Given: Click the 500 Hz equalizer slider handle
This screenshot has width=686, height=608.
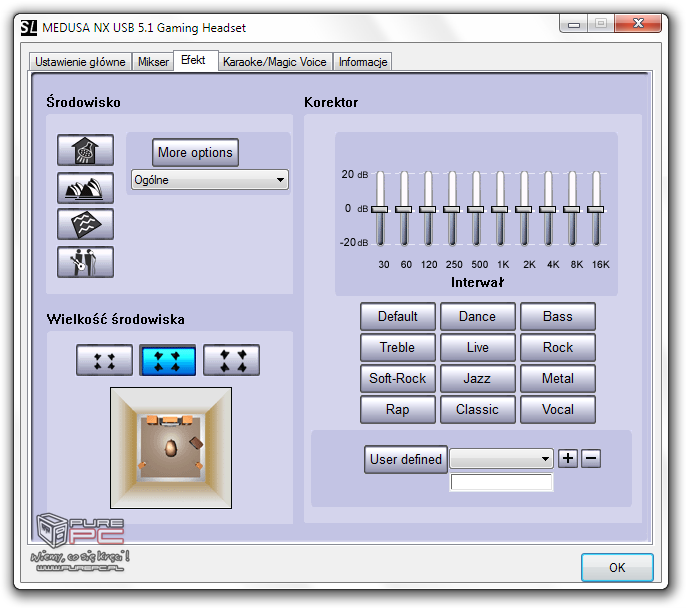Looking at the screenshot, I should pyautogui.click(x=476, y=209).
